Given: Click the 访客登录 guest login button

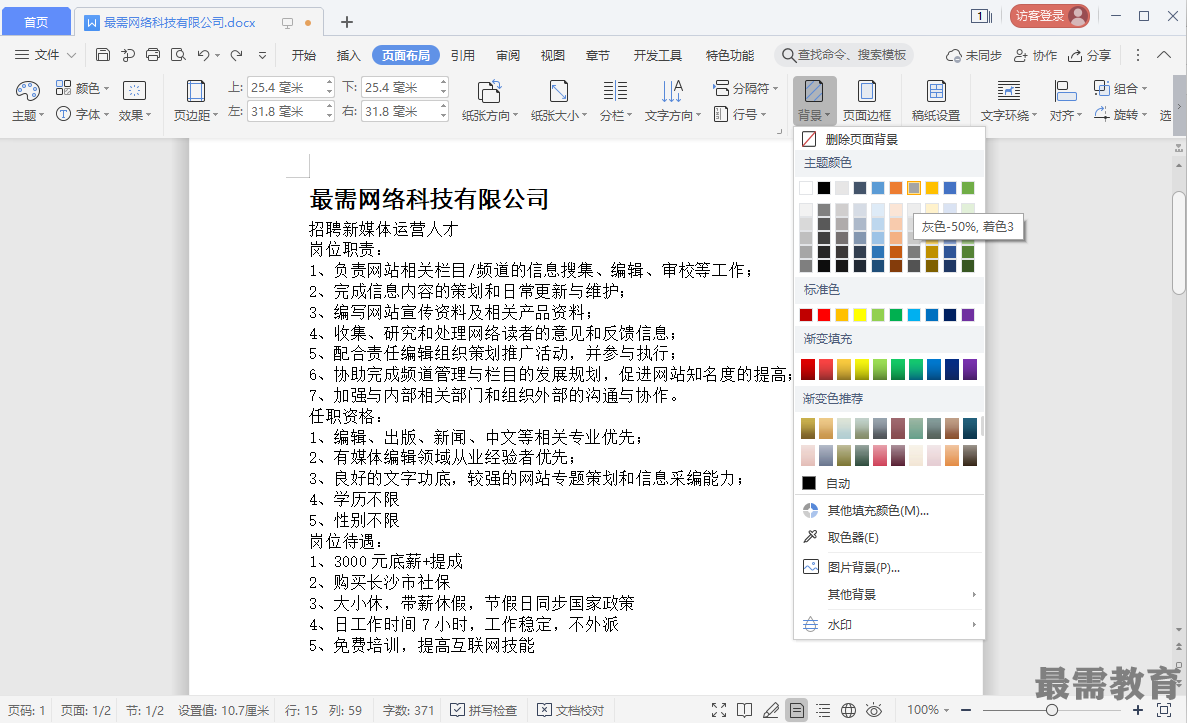Looking at the screenshot, I should (1049, 16).
